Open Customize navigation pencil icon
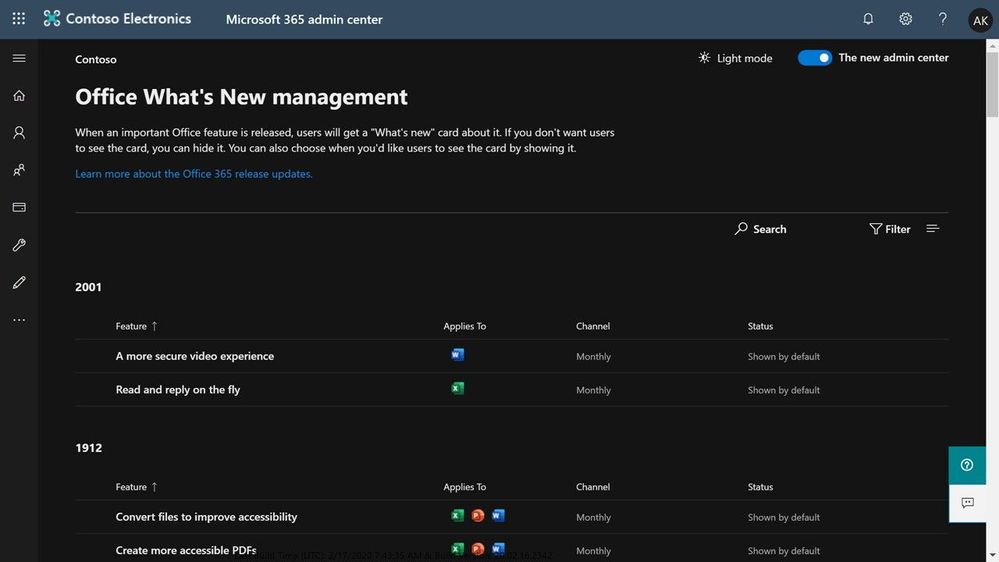 [19, 282]
